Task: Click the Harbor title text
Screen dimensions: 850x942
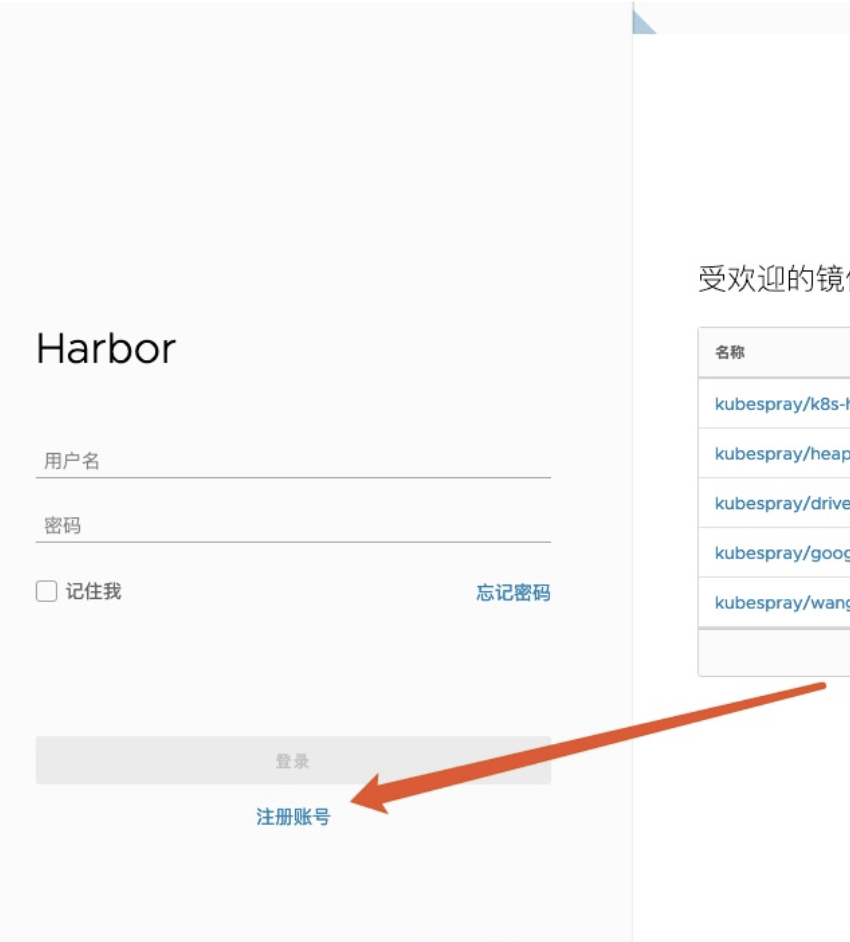Action: pyautogui.click(x=106, y=349)
